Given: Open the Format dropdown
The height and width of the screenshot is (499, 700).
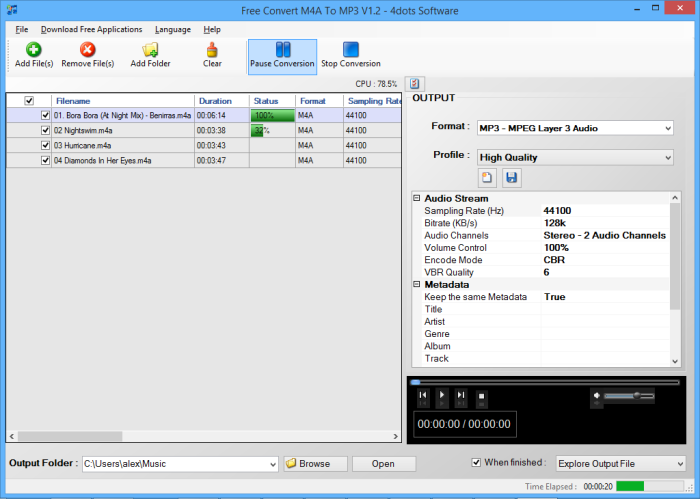Looking at the screenshot, I should click(575, 128).
